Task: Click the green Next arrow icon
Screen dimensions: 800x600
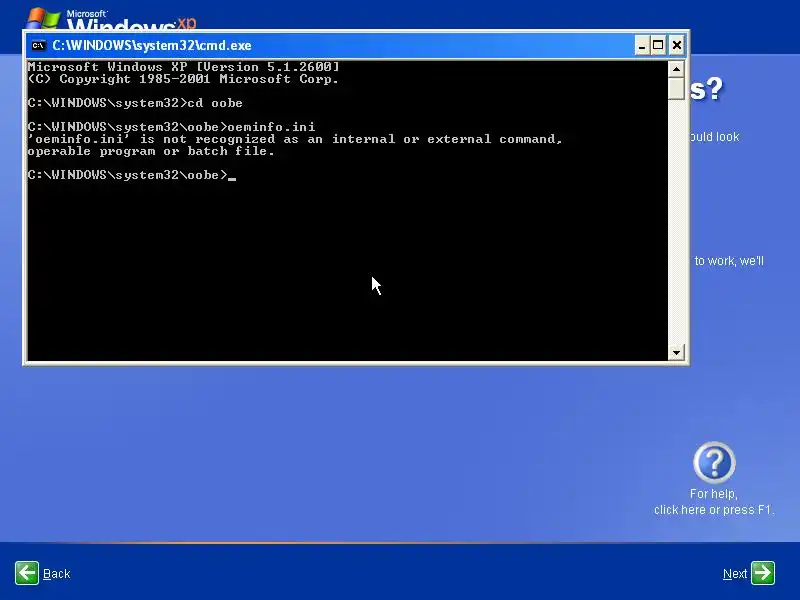Action: pyautogui.click(x=763, y=573)
